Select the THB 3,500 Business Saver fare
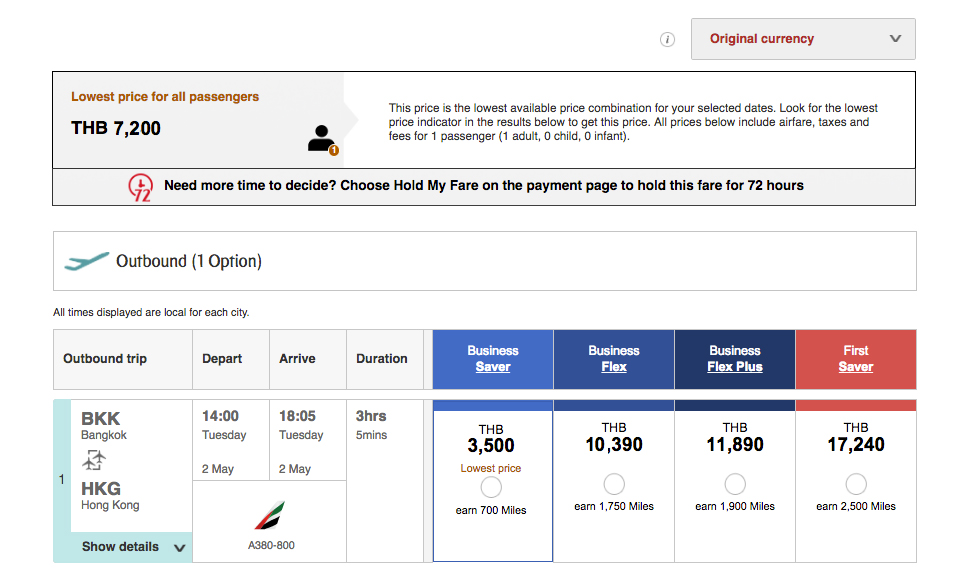966x571 pixels. tap(491, 487)
